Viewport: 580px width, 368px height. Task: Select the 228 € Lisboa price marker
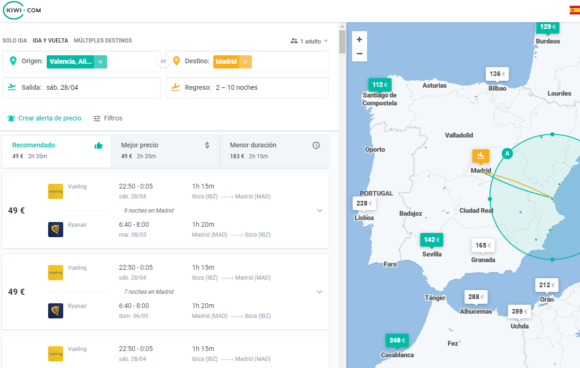364,203
